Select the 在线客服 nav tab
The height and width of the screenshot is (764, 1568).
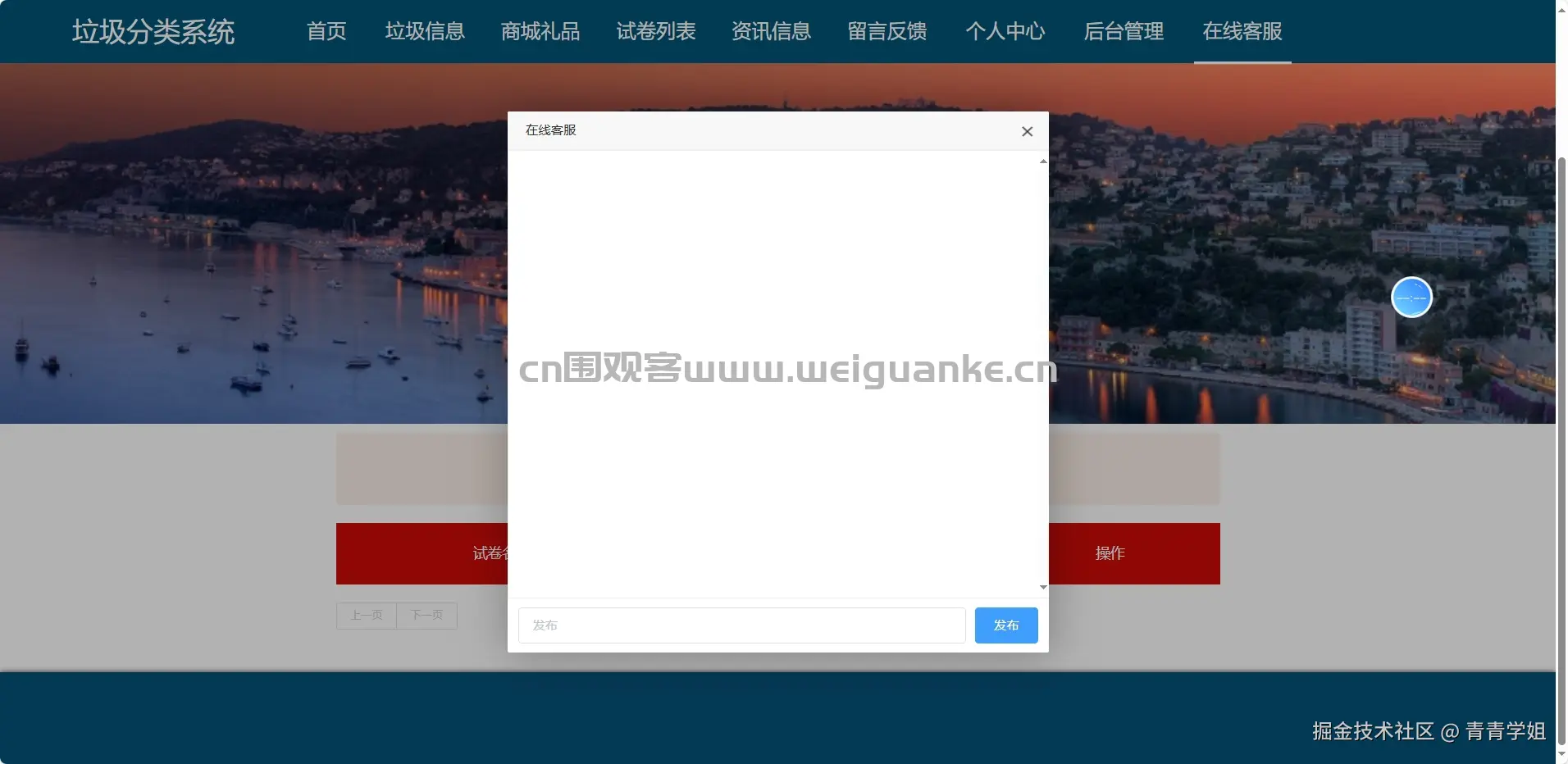point(1242,31)
